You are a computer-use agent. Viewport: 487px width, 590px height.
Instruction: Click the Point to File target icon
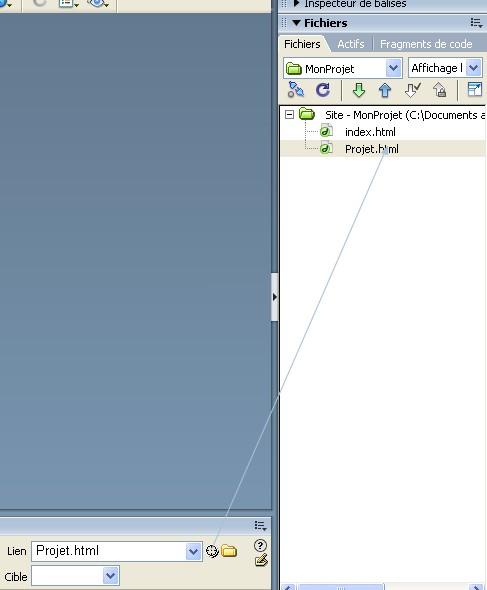(212, 551)
